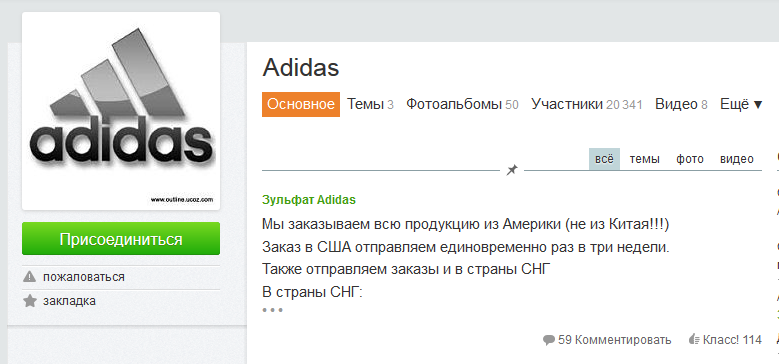Click the pin icon above the post
The height and width of the screenshot is (364, 779).
pyautogui.click(x=512, y=170)
